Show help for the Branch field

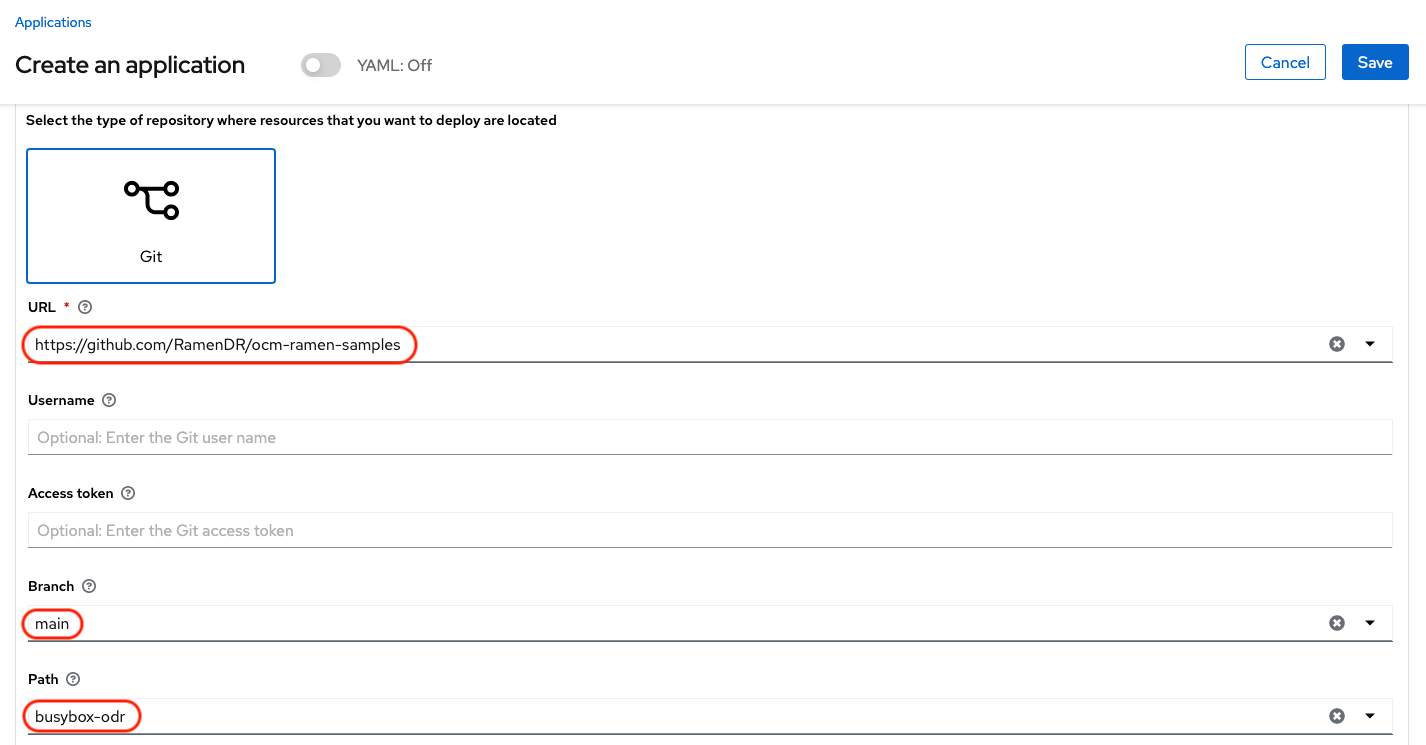tap(89, 586)
